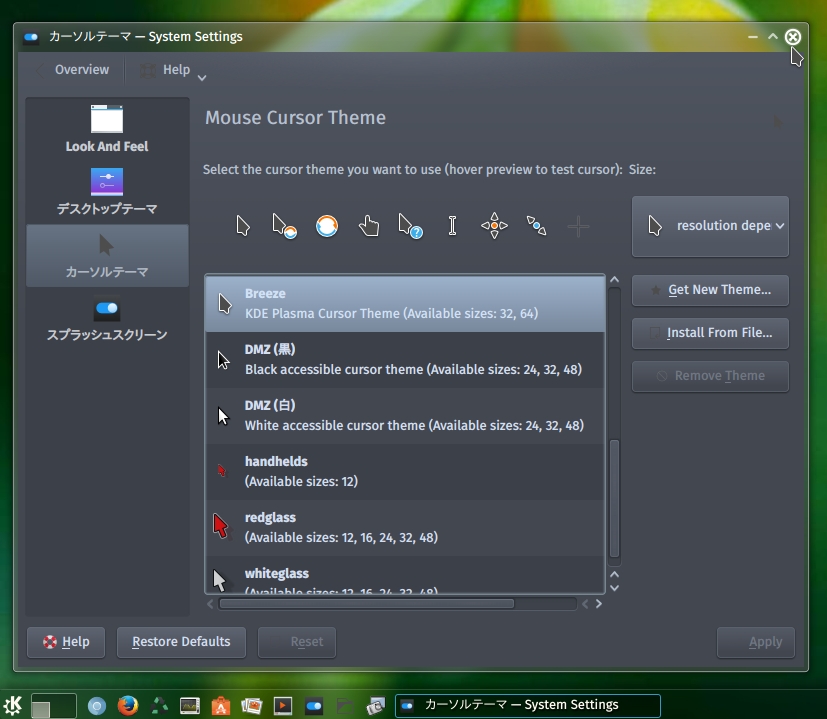Open the media player taskbar icon
Screen dimensions: 827x719
[x=283, y=706]
